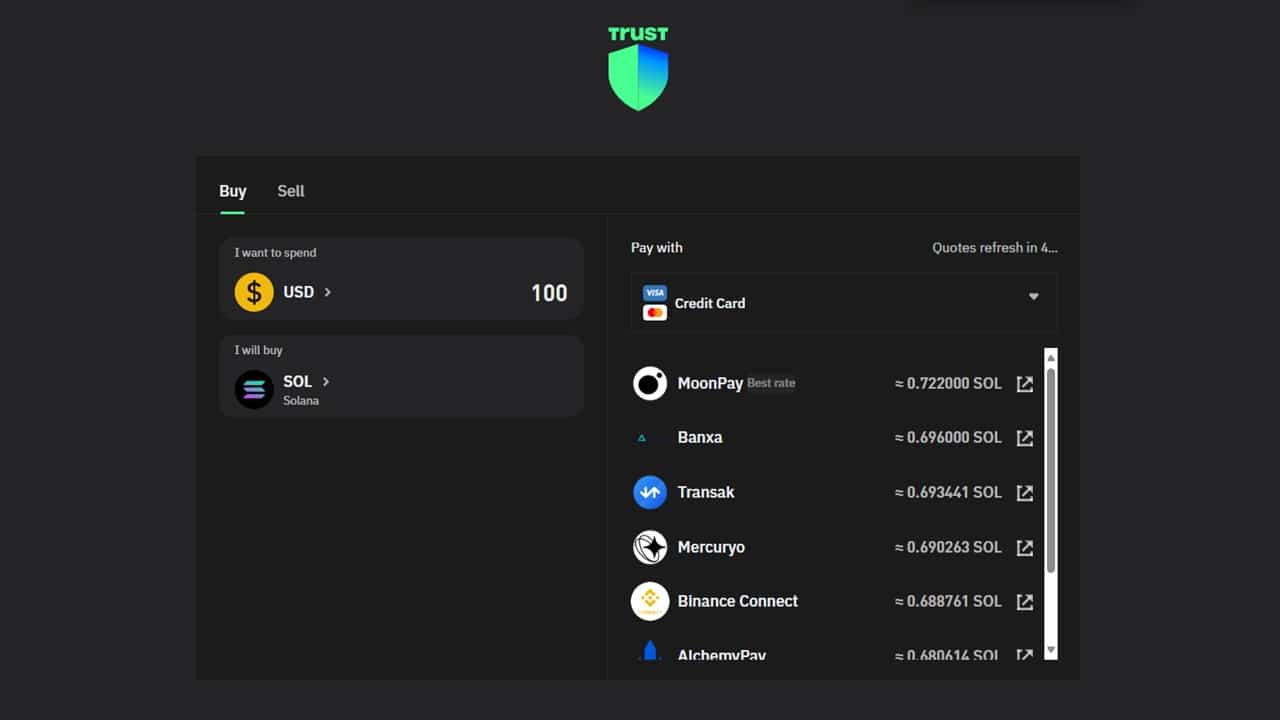Open Banxa external link icon
The width and height of the screenshot is (1280, 720).
click(1025, 438)
